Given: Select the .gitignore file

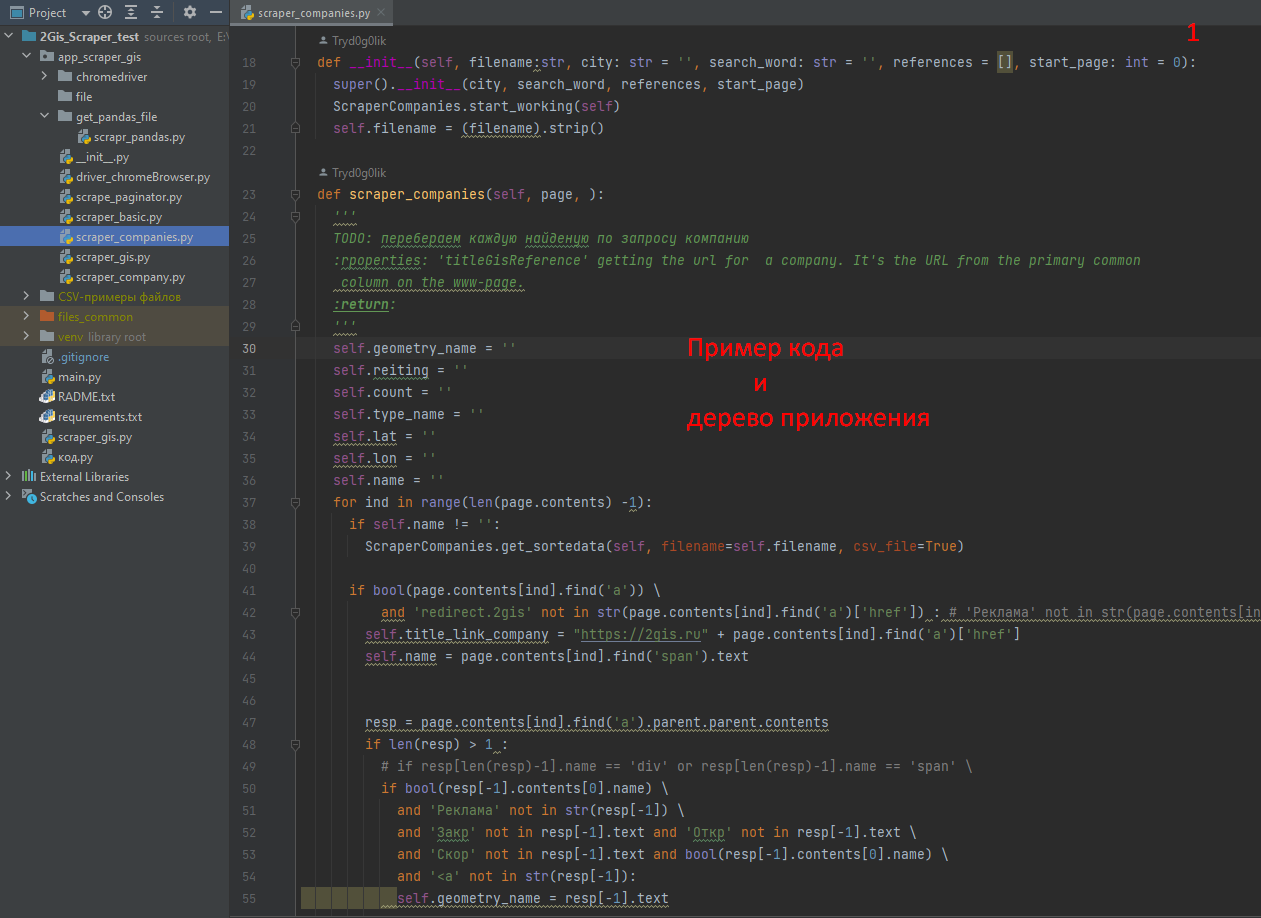Looking at the screenshot, I should click(83, 357).
